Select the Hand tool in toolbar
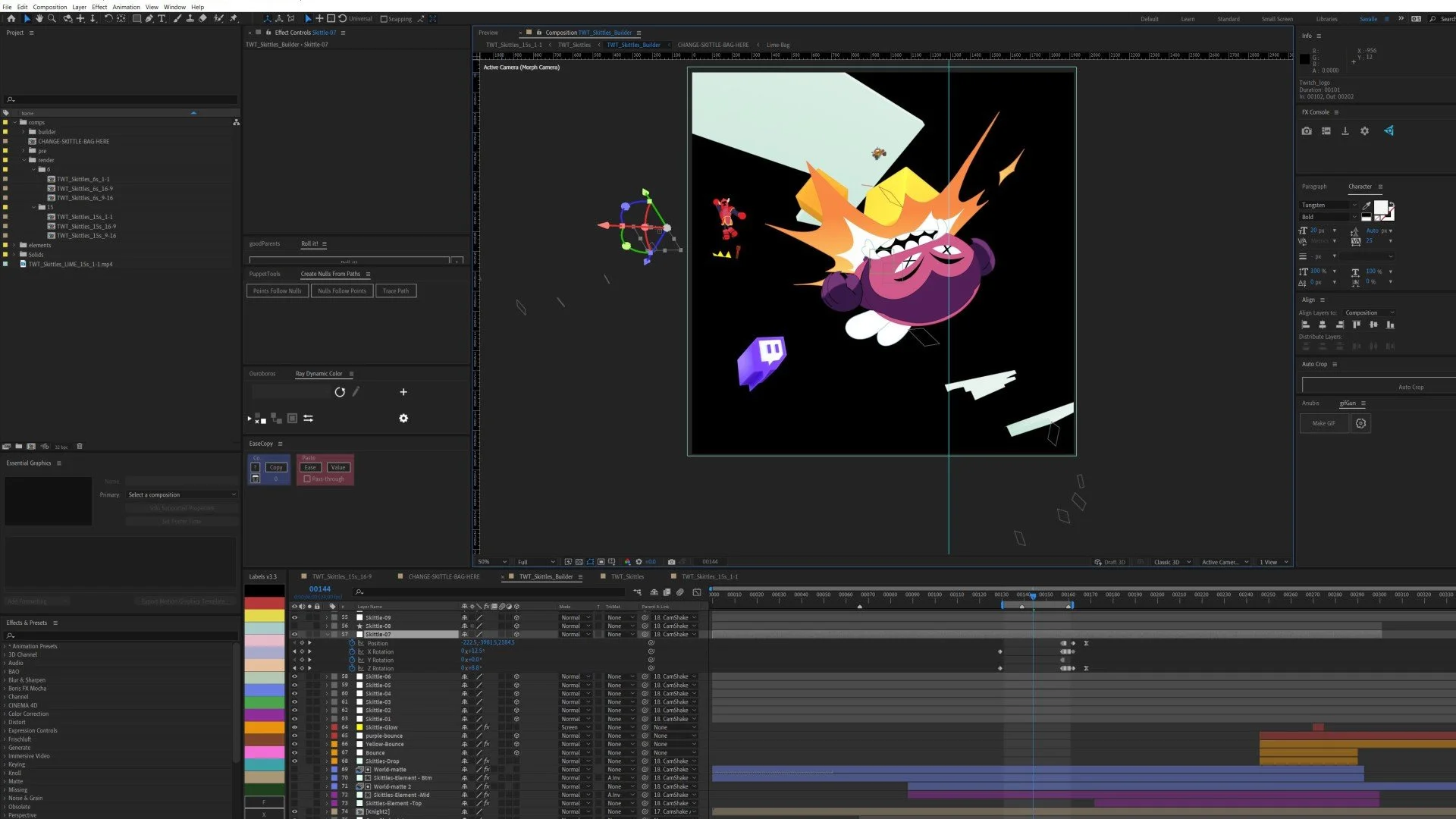 tap(39, 18)
